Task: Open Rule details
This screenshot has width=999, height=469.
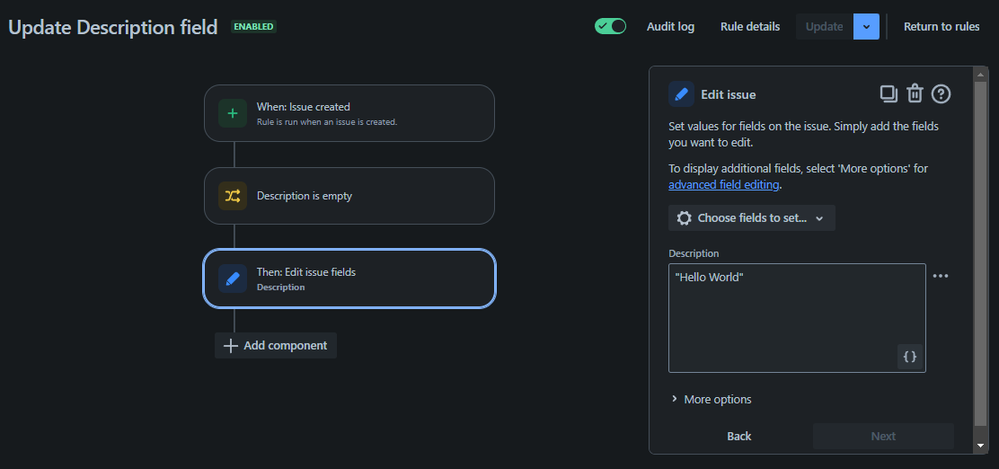Action: click(750, 27)
